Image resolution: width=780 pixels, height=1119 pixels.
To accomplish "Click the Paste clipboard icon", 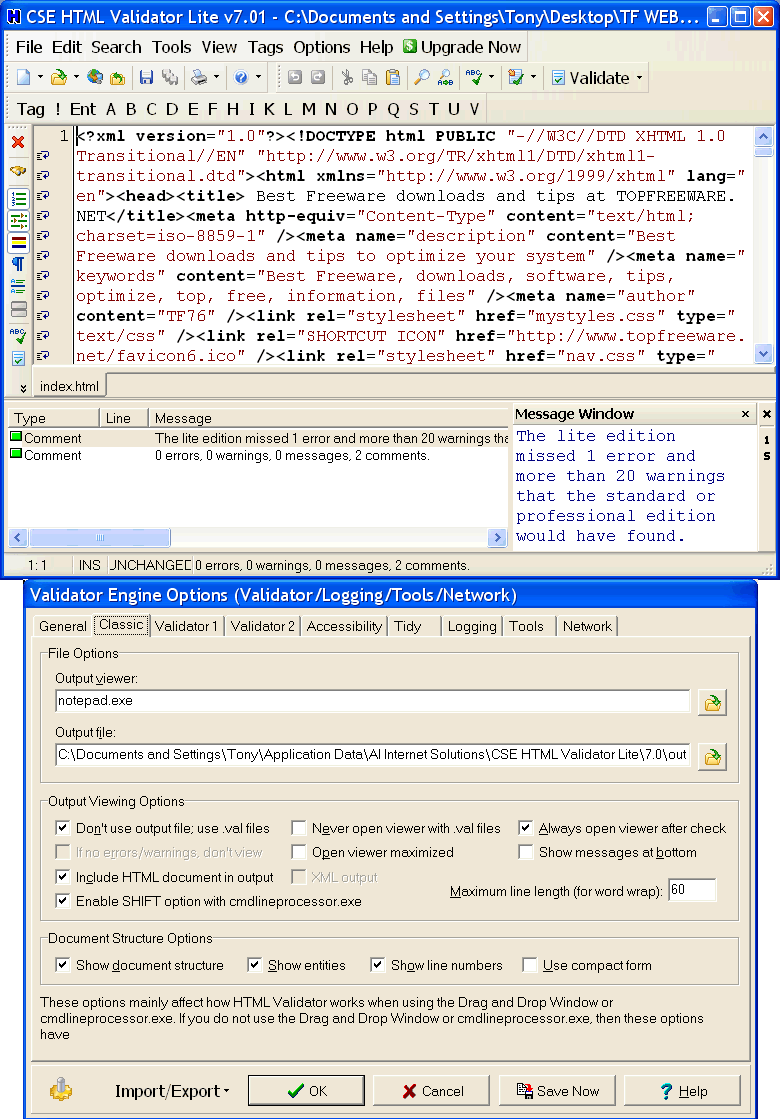I will pyautogui.click(x=392, y=77).
